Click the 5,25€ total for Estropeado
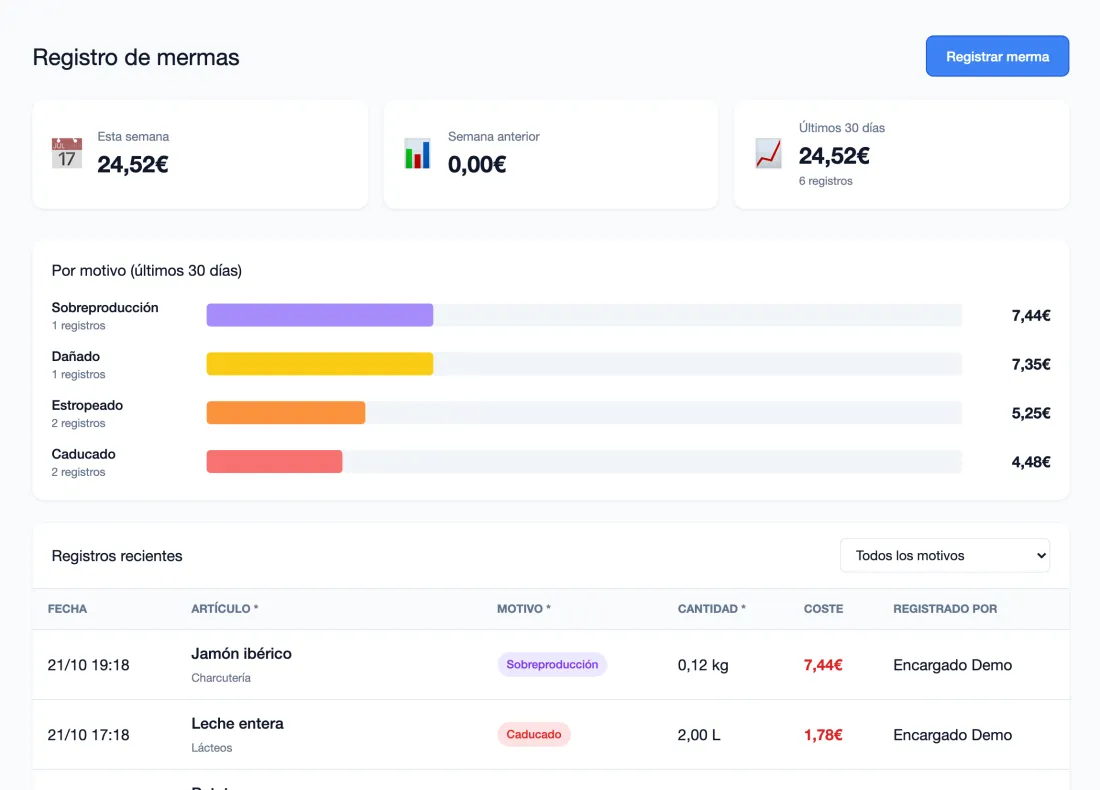 (x=1031, y=413)
